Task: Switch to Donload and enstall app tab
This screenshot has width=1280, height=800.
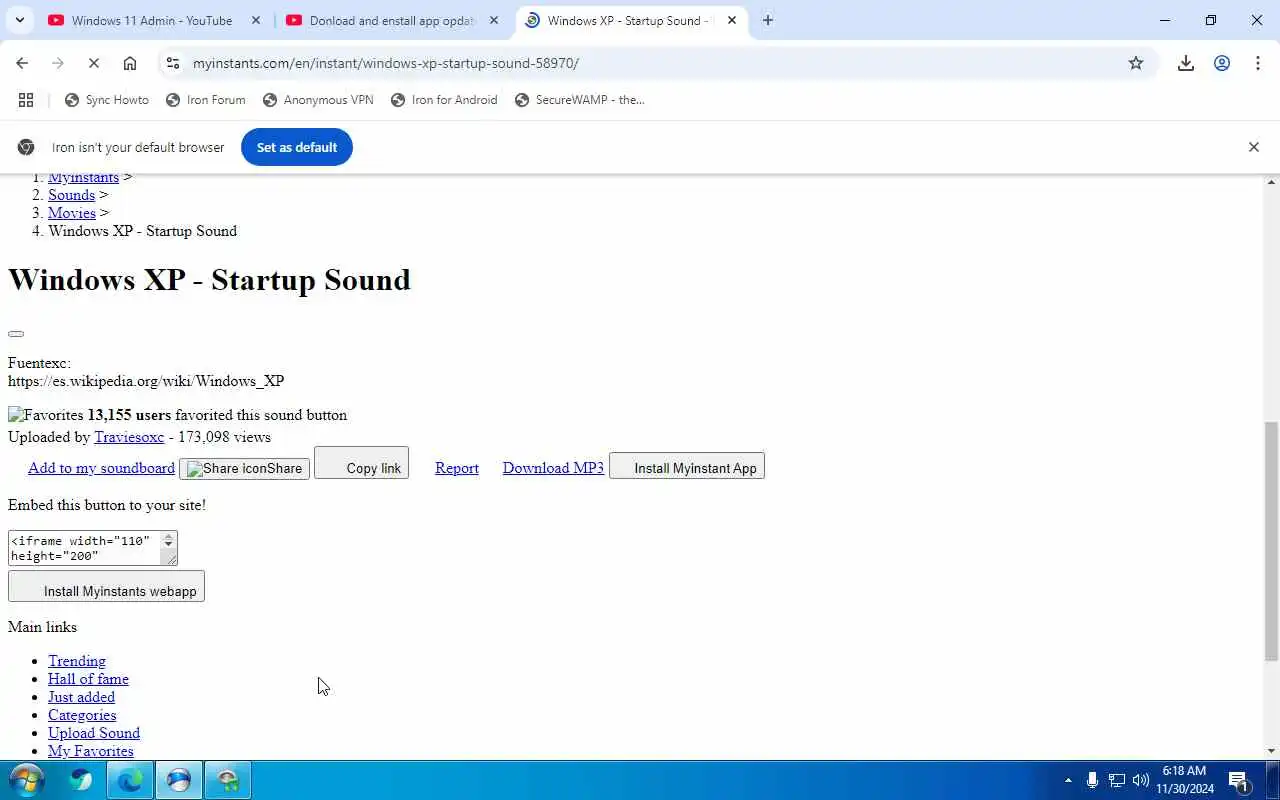Action: 391,20
